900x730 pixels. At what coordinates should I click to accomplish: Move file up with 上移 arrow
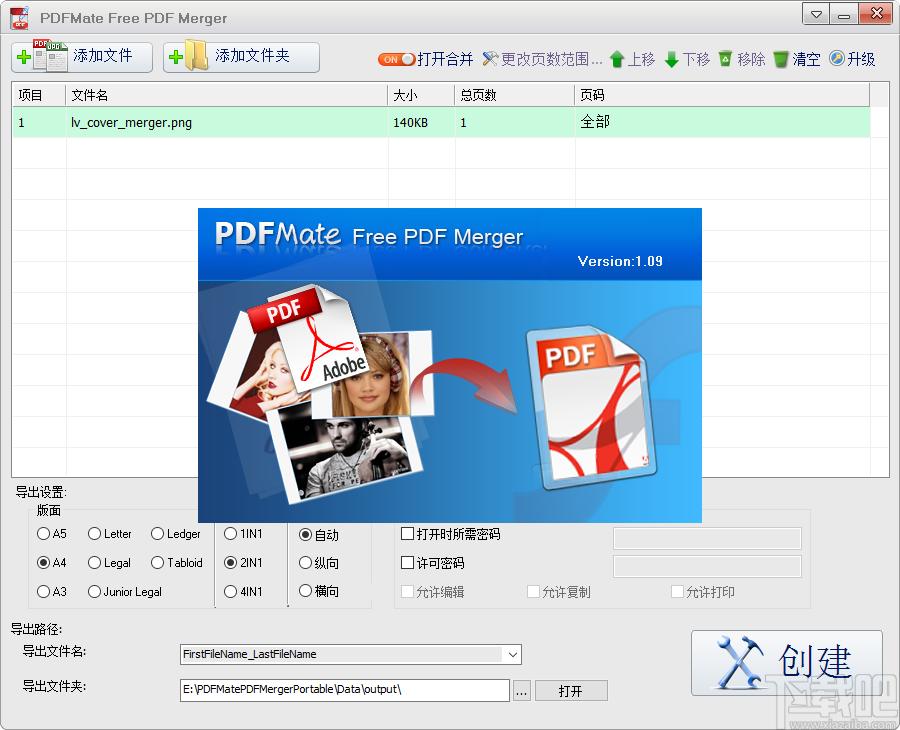632,59
